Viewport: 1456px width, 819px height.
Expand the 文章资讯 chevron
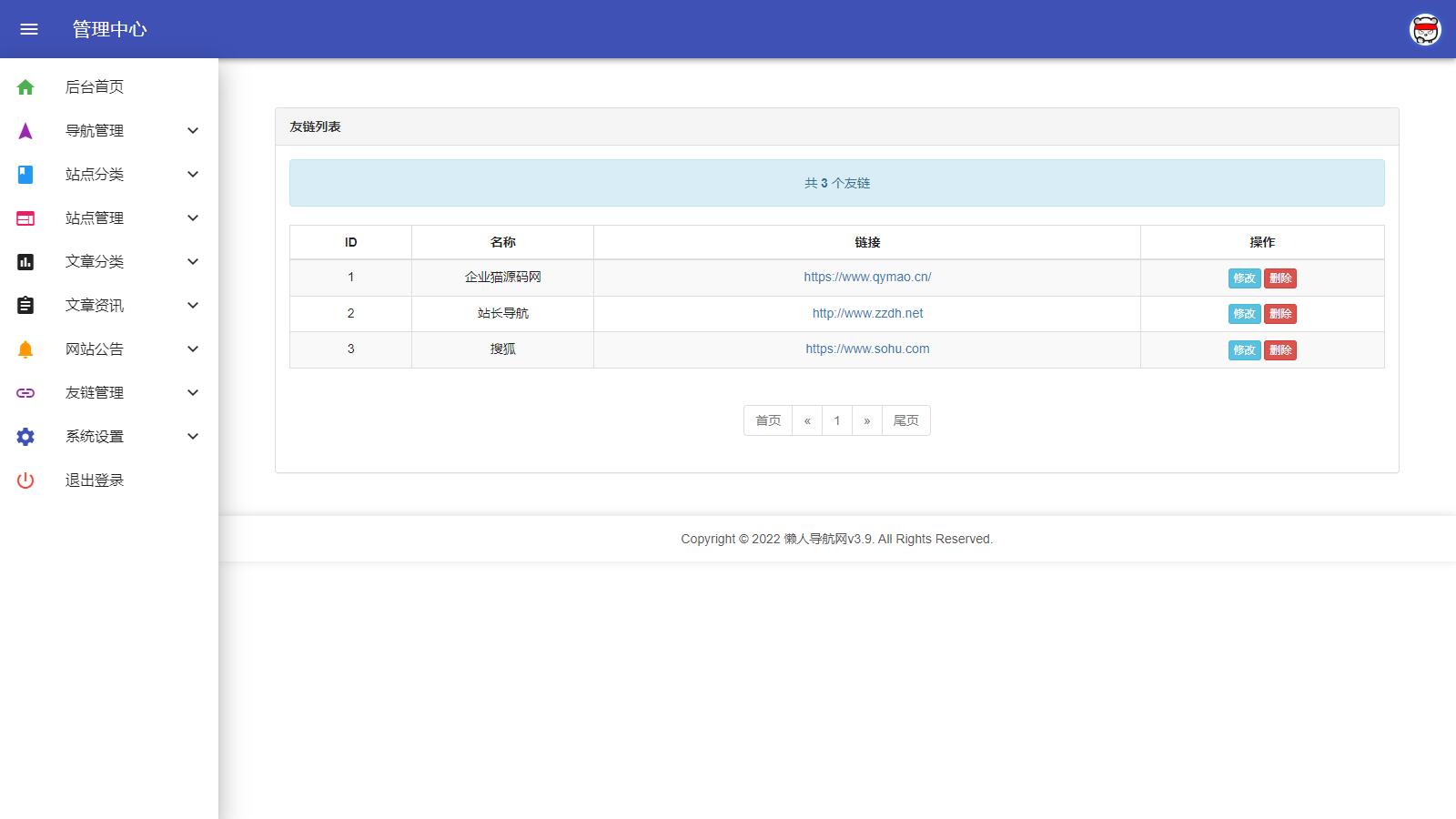[193, 306]
